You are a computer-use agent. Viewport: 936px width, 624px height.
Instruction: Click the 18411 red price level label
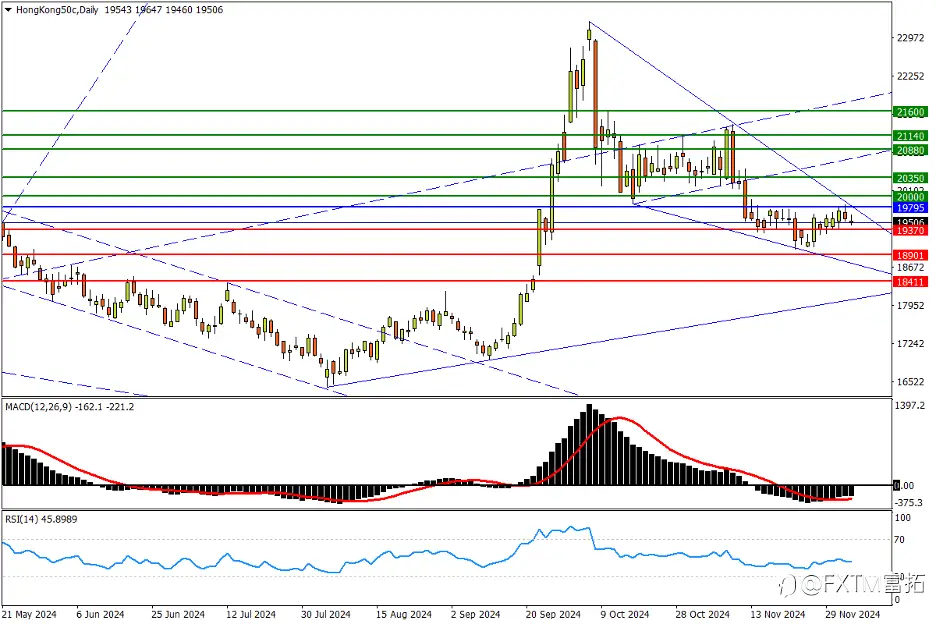tap(910, 282)
